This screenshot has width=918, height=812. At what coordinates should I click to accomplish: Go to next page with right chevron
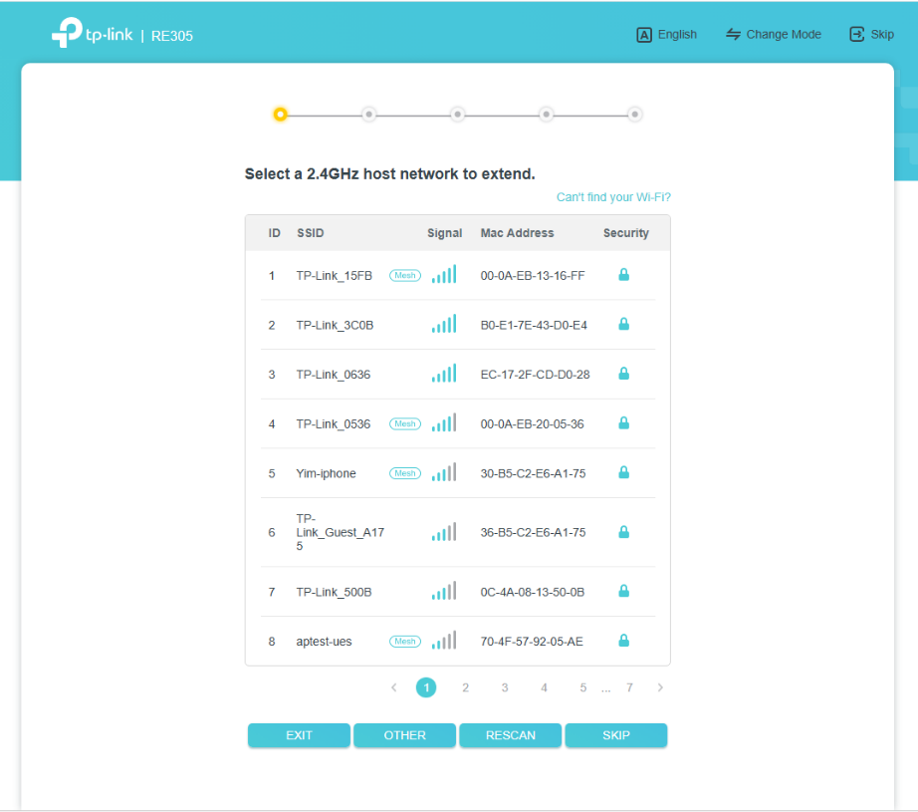click(660, 687)
